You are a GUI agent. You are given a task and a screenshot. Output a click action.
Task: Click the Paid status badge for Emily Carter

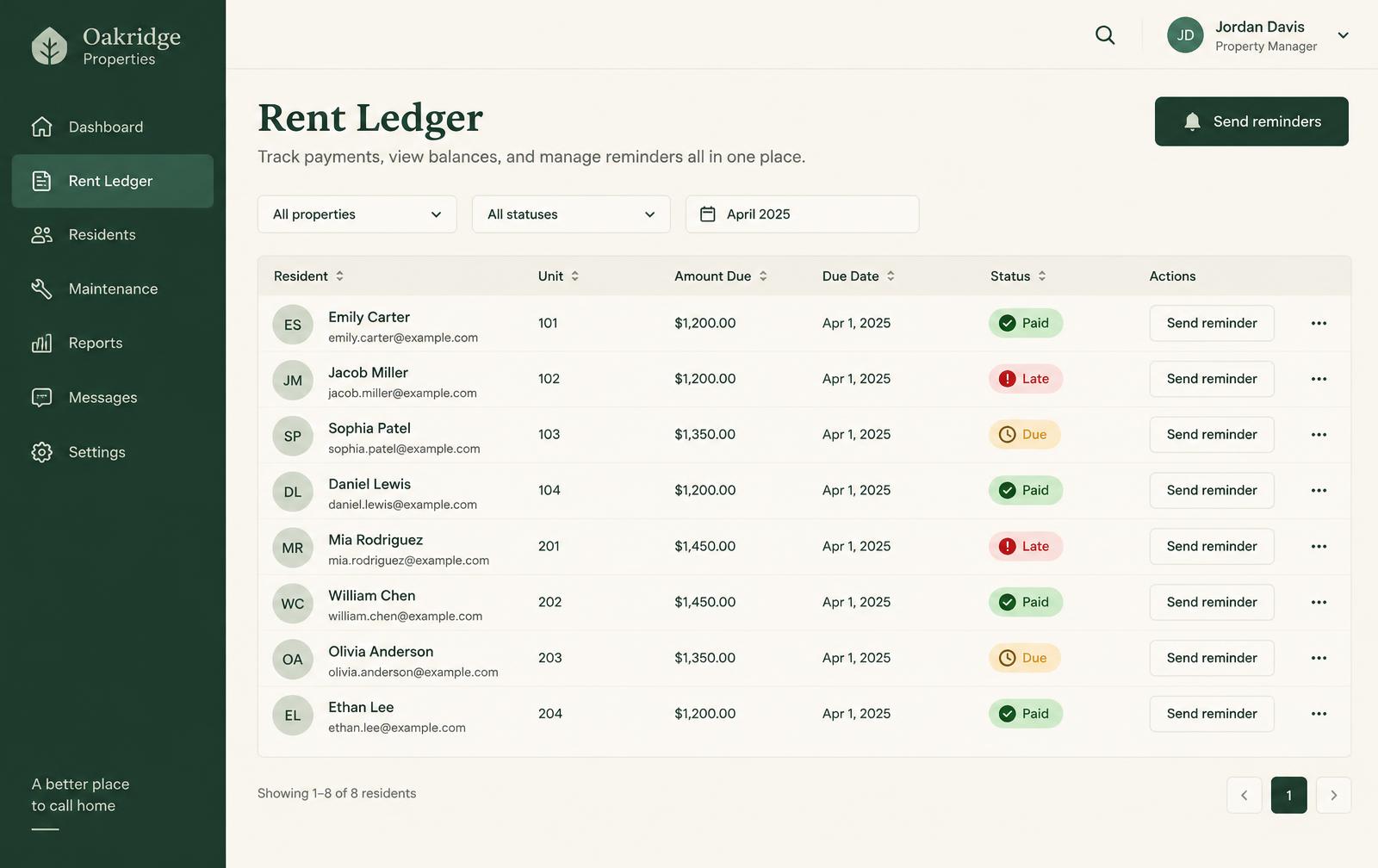point(1025,323)
